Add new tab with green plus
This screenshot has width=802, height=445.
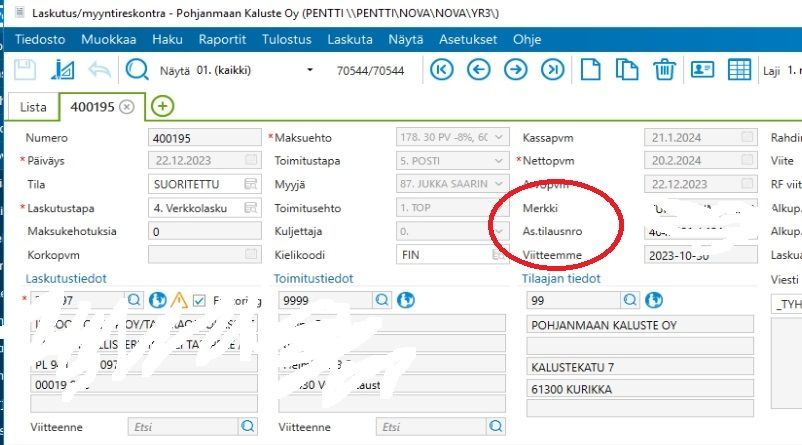click(x=162, y=106)
